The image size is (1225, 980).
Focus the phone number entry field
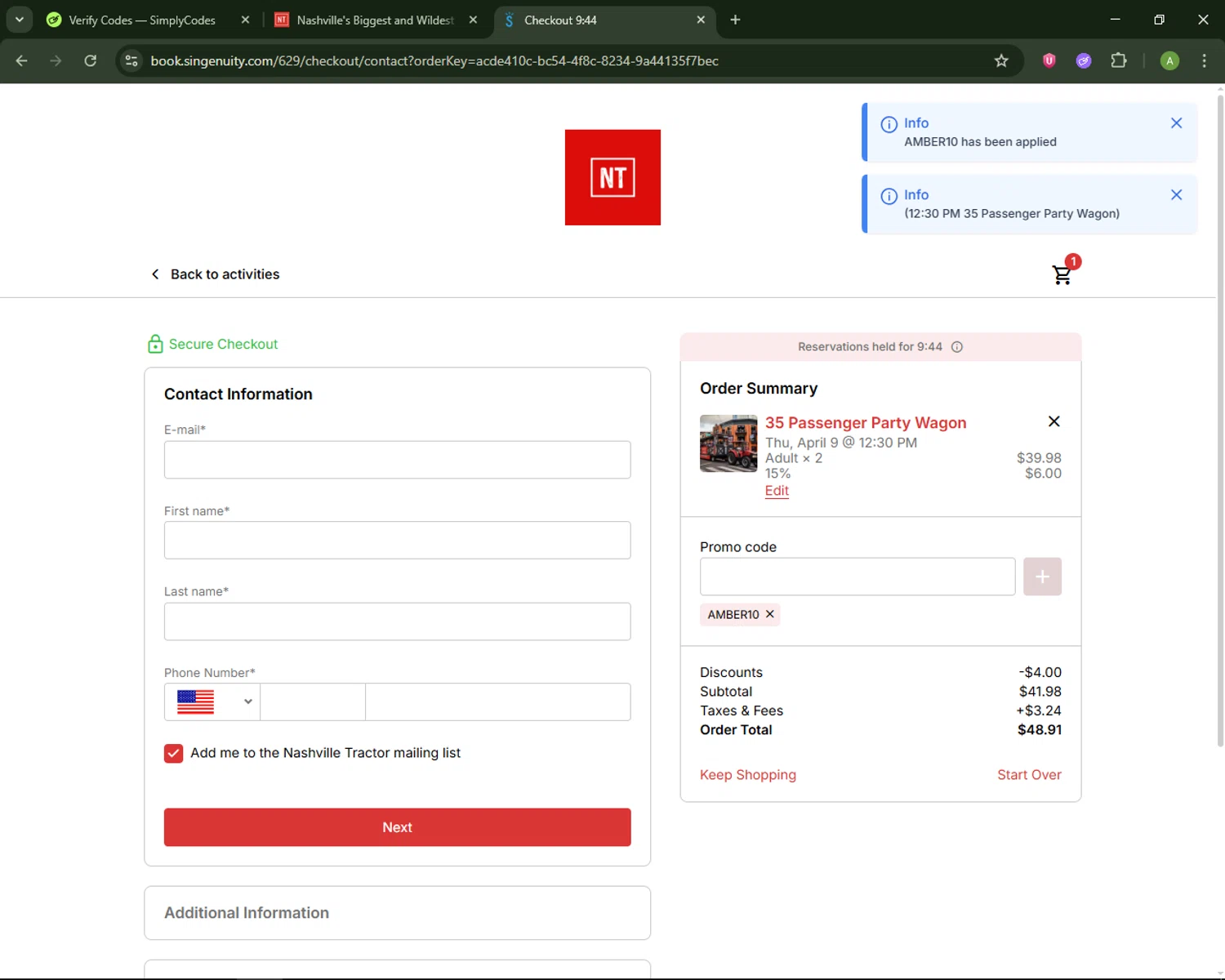pos(498,702)
